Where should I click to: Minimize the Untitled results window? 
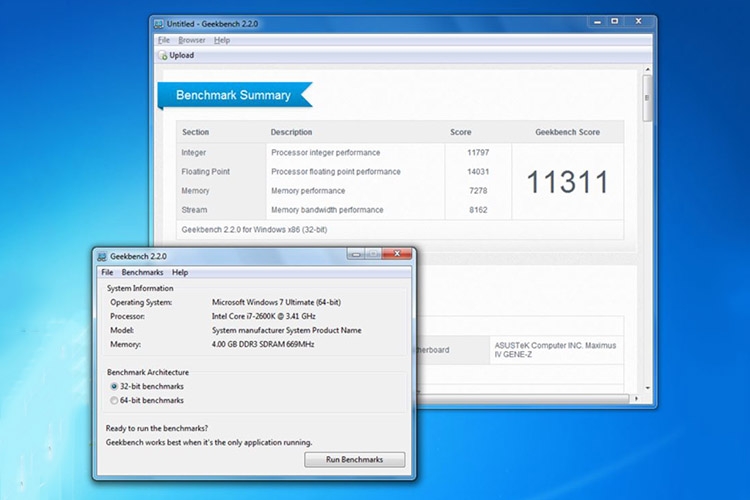pyautogui.click(x=597, y=22)
